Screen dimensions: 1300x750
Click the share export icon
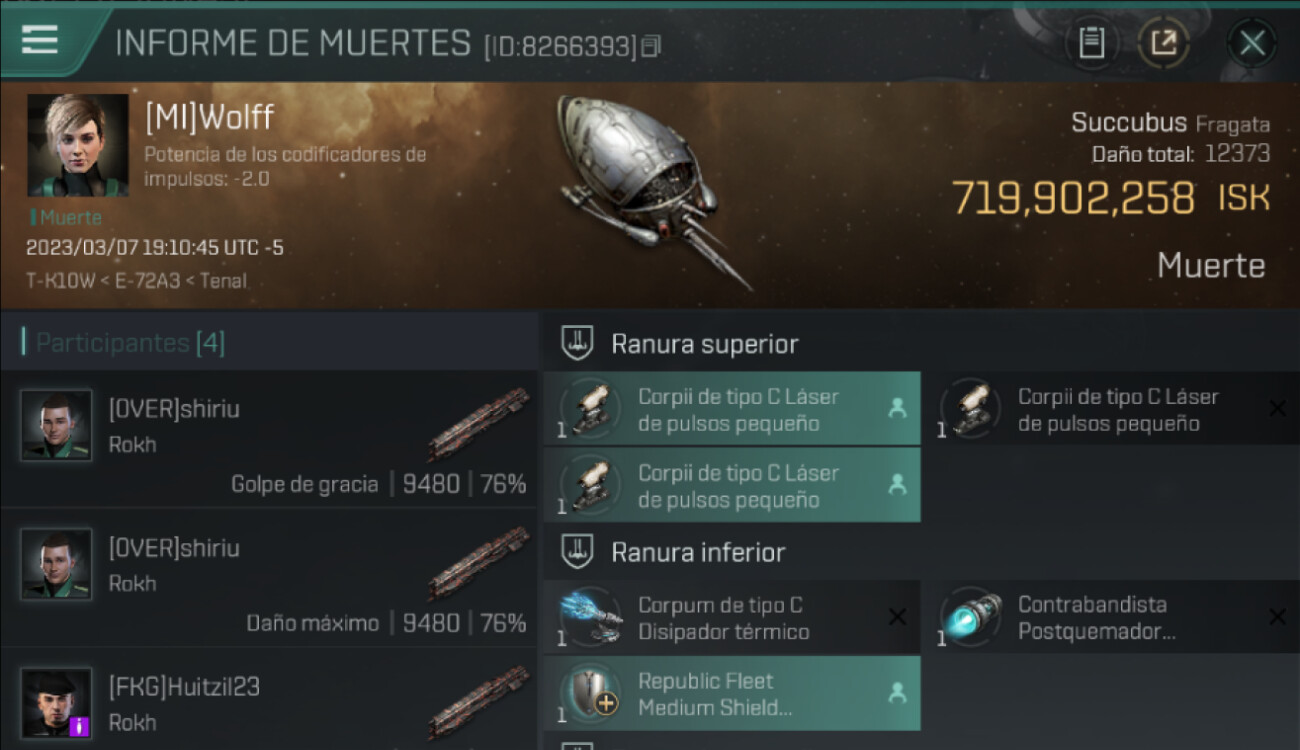point(1163,43)
